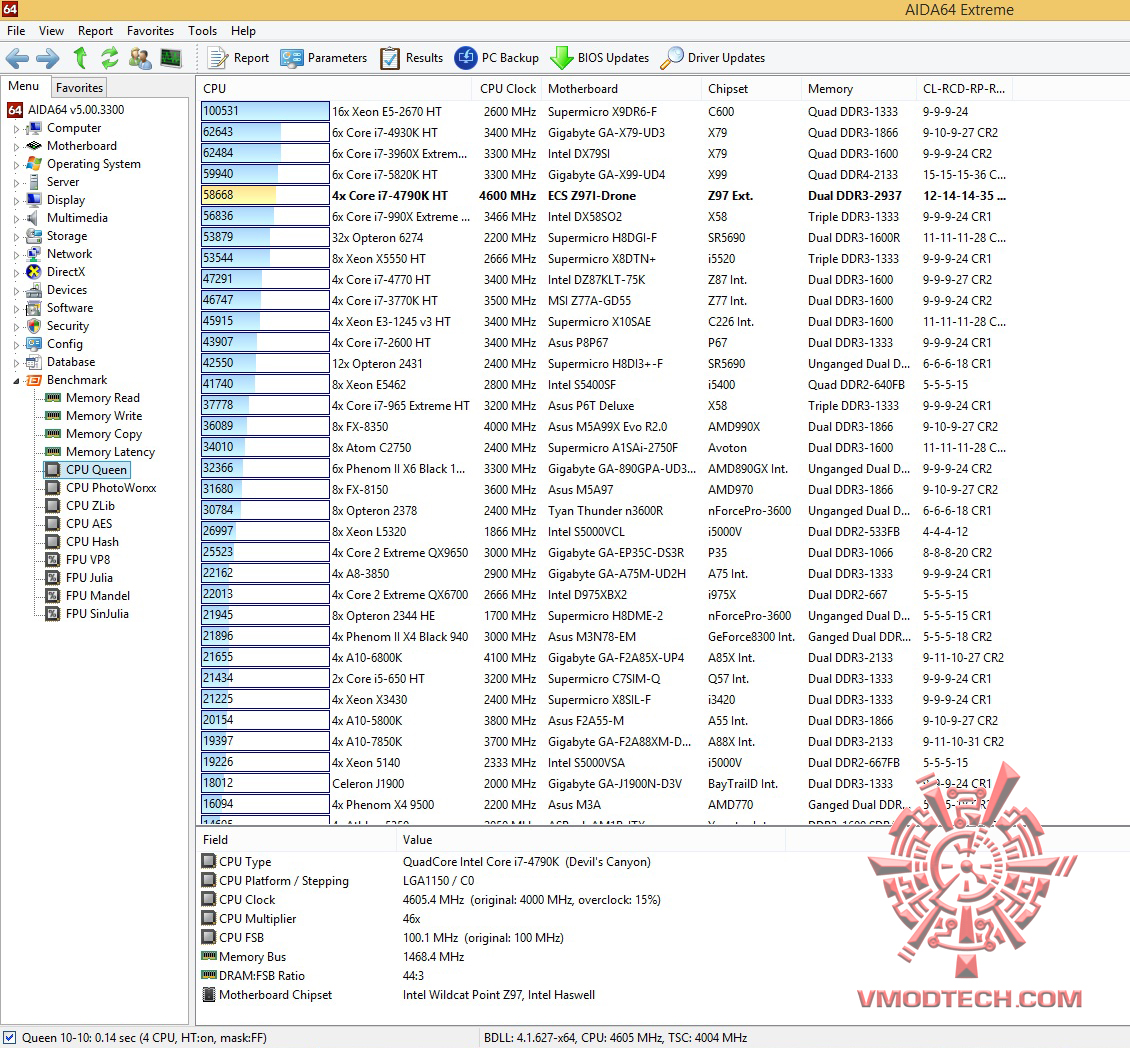Click the 100531 score bar

click(x=264, y=111)
